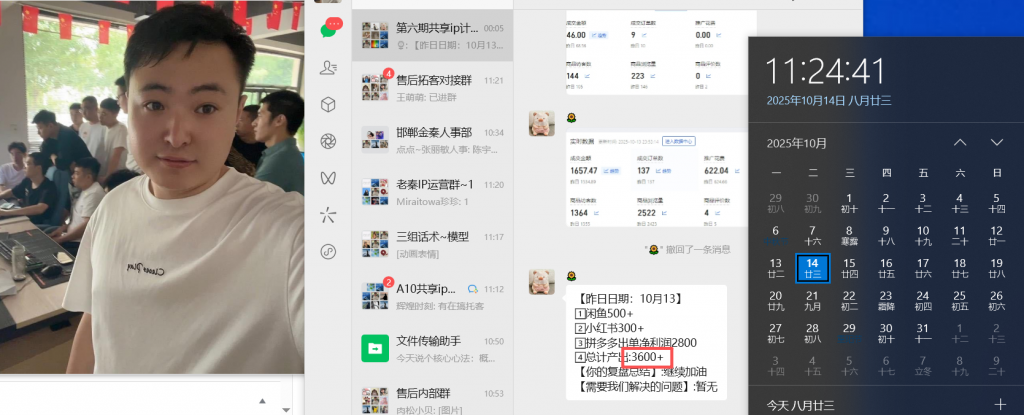
Task: Click the group avatar of 售后内部群
Action: click(375, 401)
